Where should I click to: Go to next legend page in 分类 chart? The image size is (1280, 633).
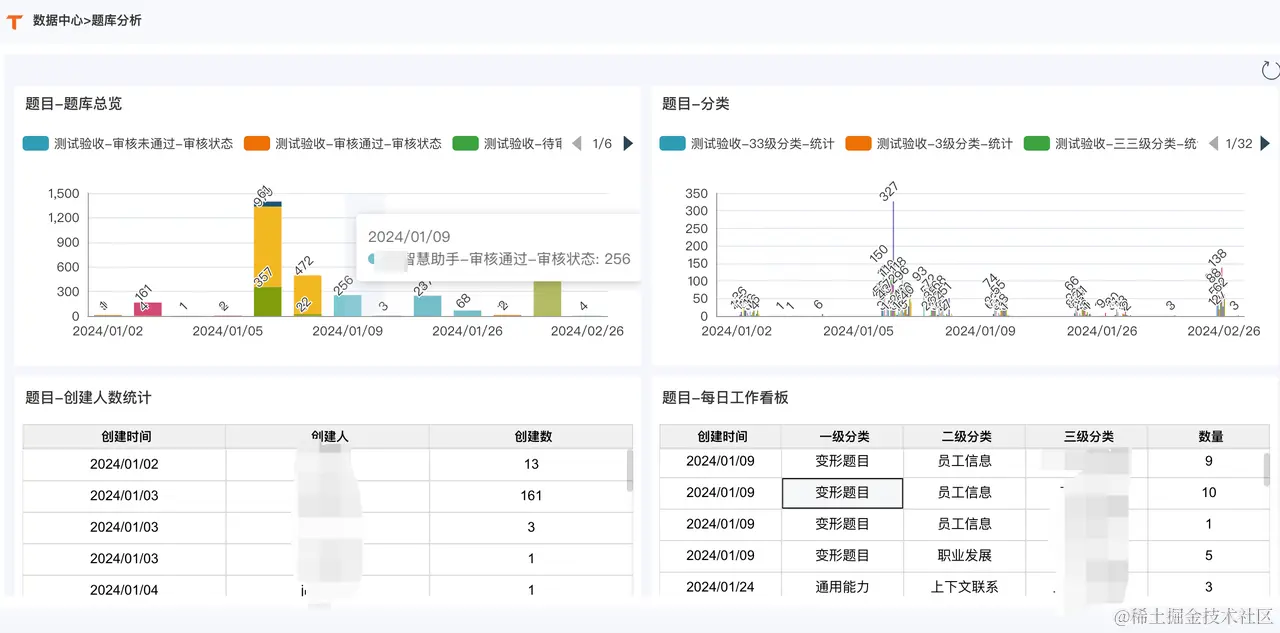pos(1266,144)
